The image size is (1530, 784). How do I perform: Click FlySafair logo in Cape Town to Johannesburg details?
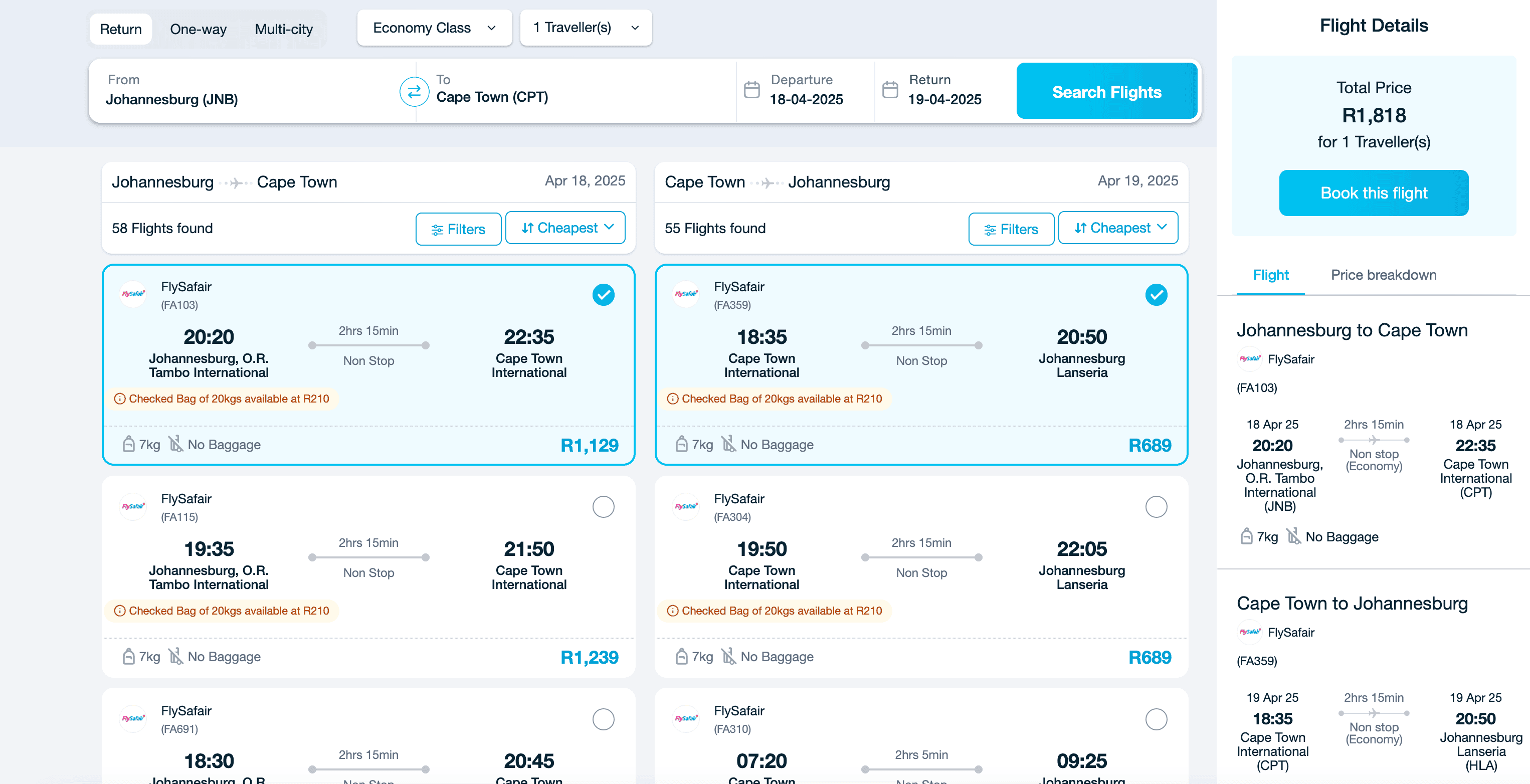point(1250,632)
